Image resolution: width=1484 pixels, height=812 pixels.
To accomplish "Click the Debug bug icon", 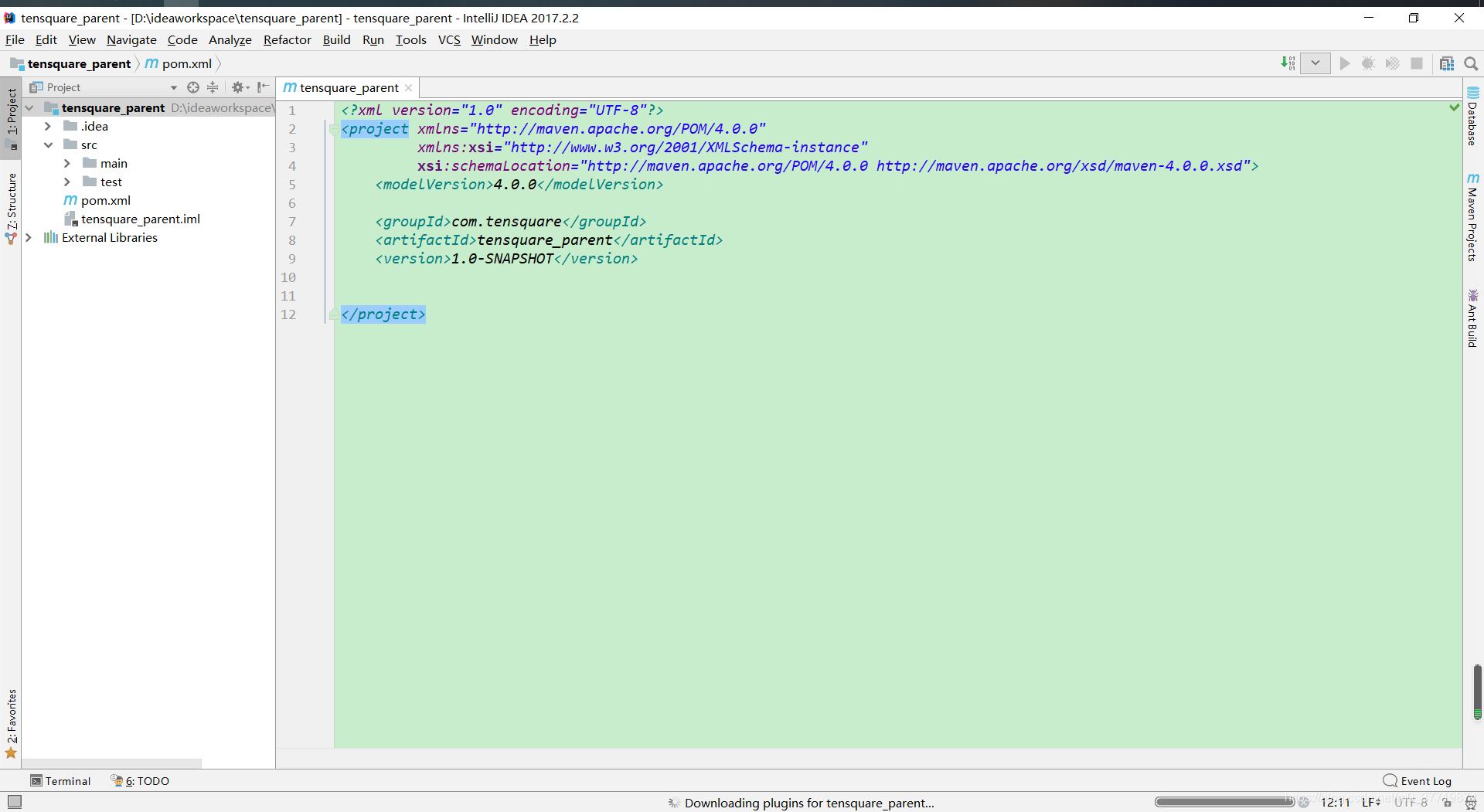I will pos(1368,63).
